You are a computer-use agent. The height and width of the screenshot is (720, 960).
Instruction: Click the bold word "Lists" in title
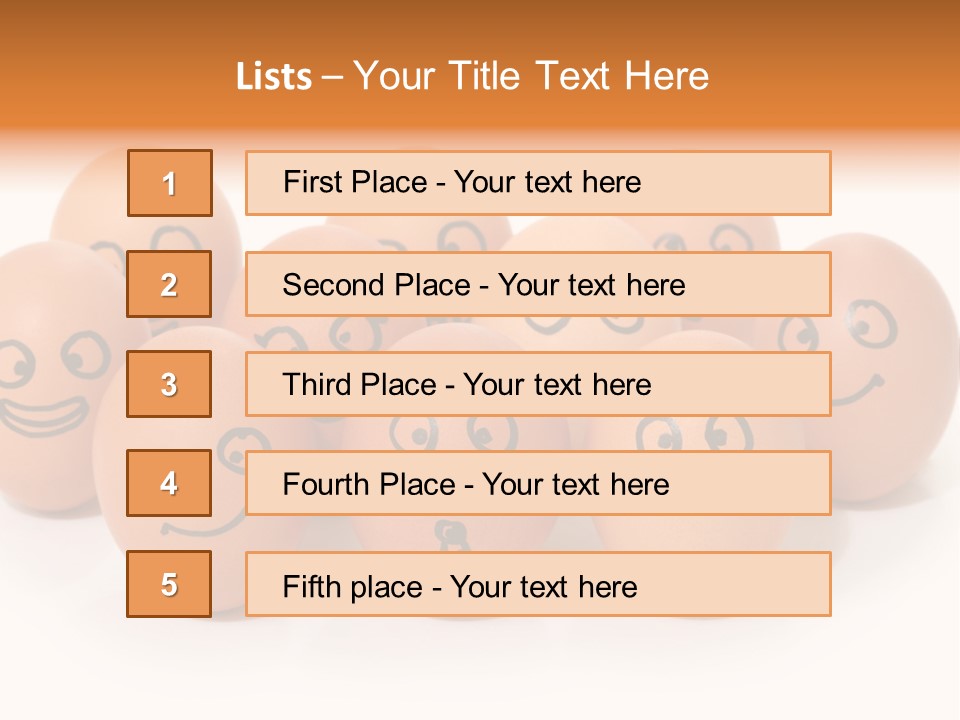click(x=274, y=77)
